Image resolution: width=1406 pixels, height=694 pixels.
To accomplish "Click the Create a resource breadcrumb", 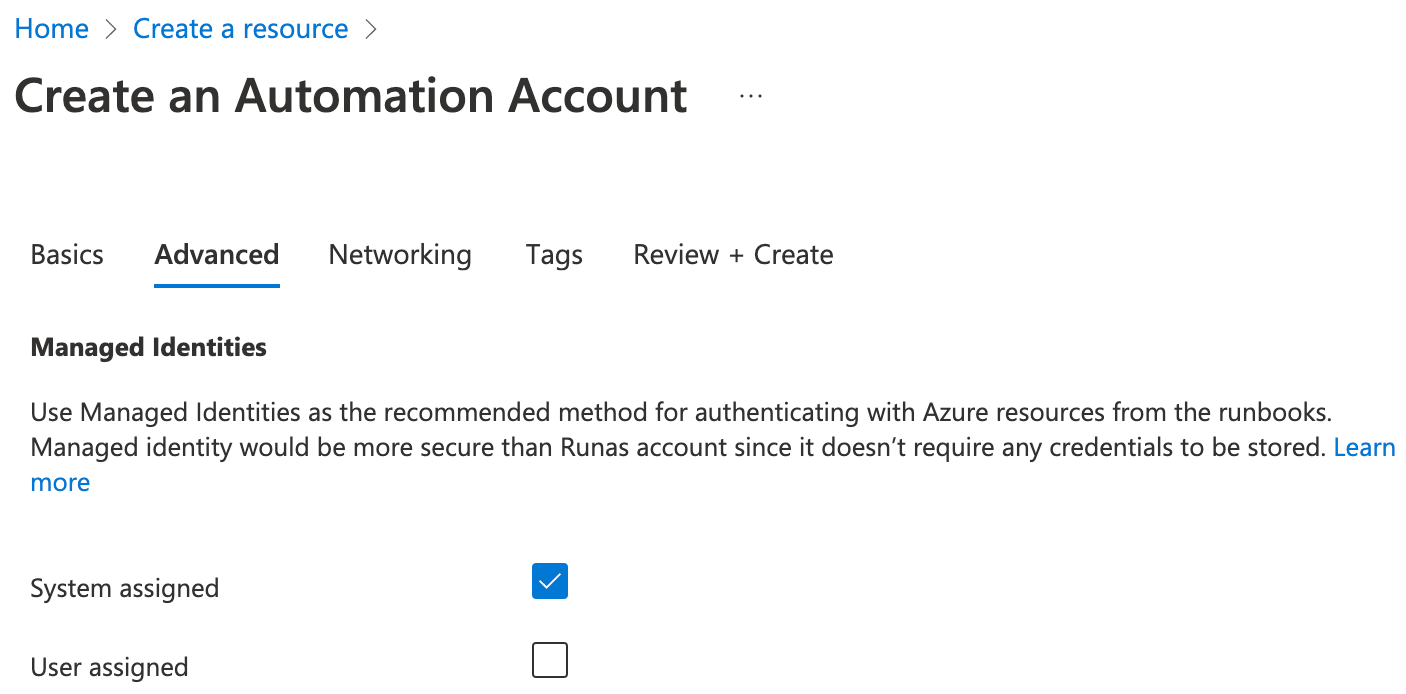I will (241, 29).
